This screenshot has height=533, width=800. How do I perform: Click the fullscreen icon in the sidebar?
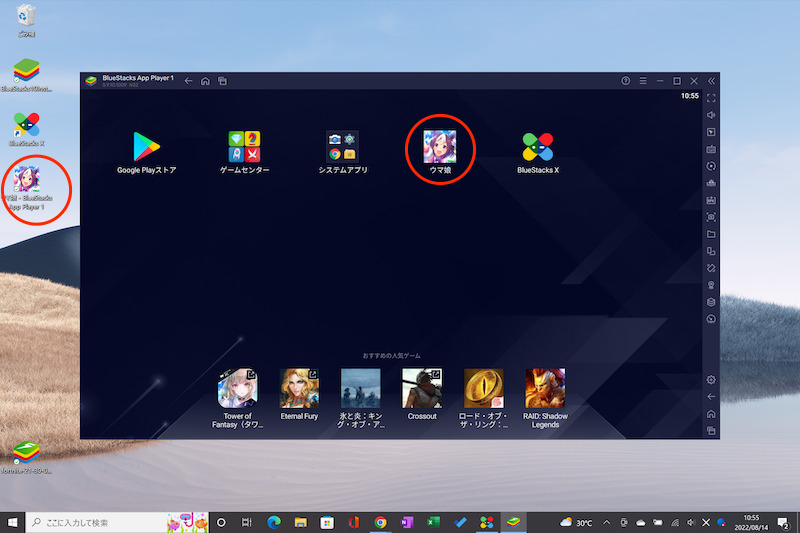711,98
